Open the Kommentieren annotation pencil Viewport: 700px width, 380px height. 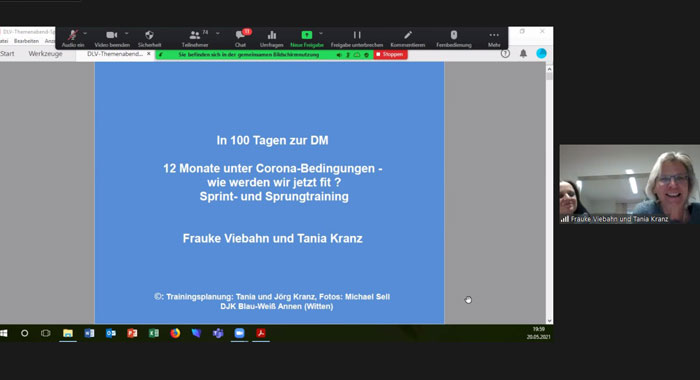(408, 38)
